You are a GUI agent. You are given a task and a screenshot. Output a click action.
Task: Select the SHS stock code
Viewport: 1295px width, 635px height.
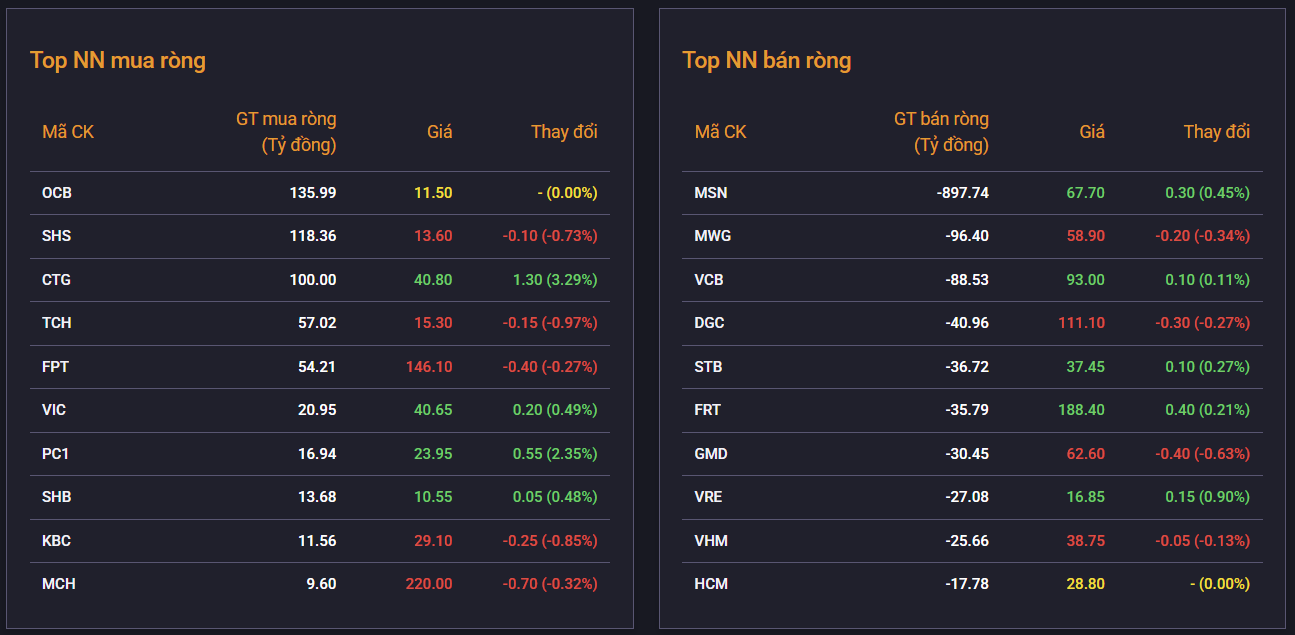57,236
